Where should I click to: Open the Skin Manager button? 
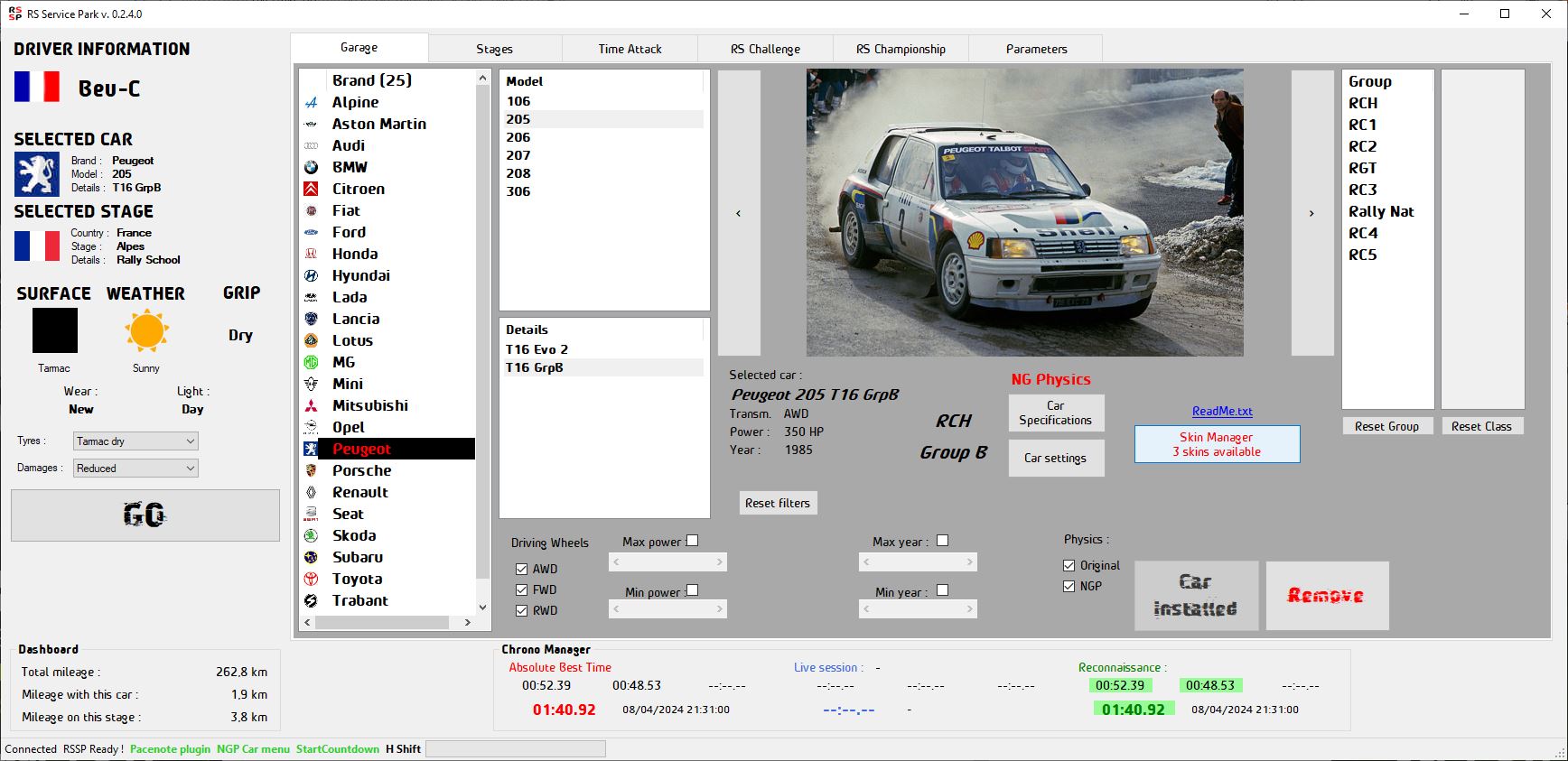[1217, 444]
